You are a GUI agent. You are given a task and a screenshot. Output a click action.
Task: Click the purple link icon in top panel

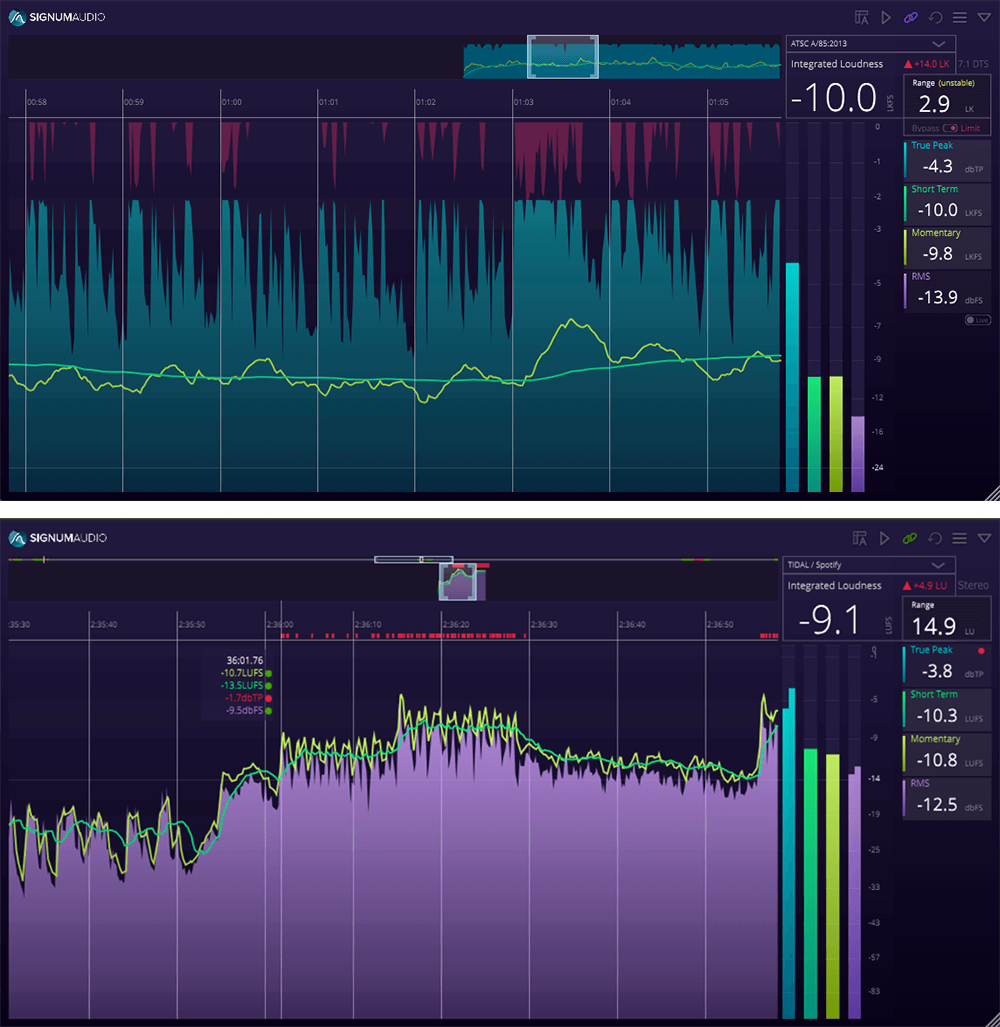click(910, 17)
